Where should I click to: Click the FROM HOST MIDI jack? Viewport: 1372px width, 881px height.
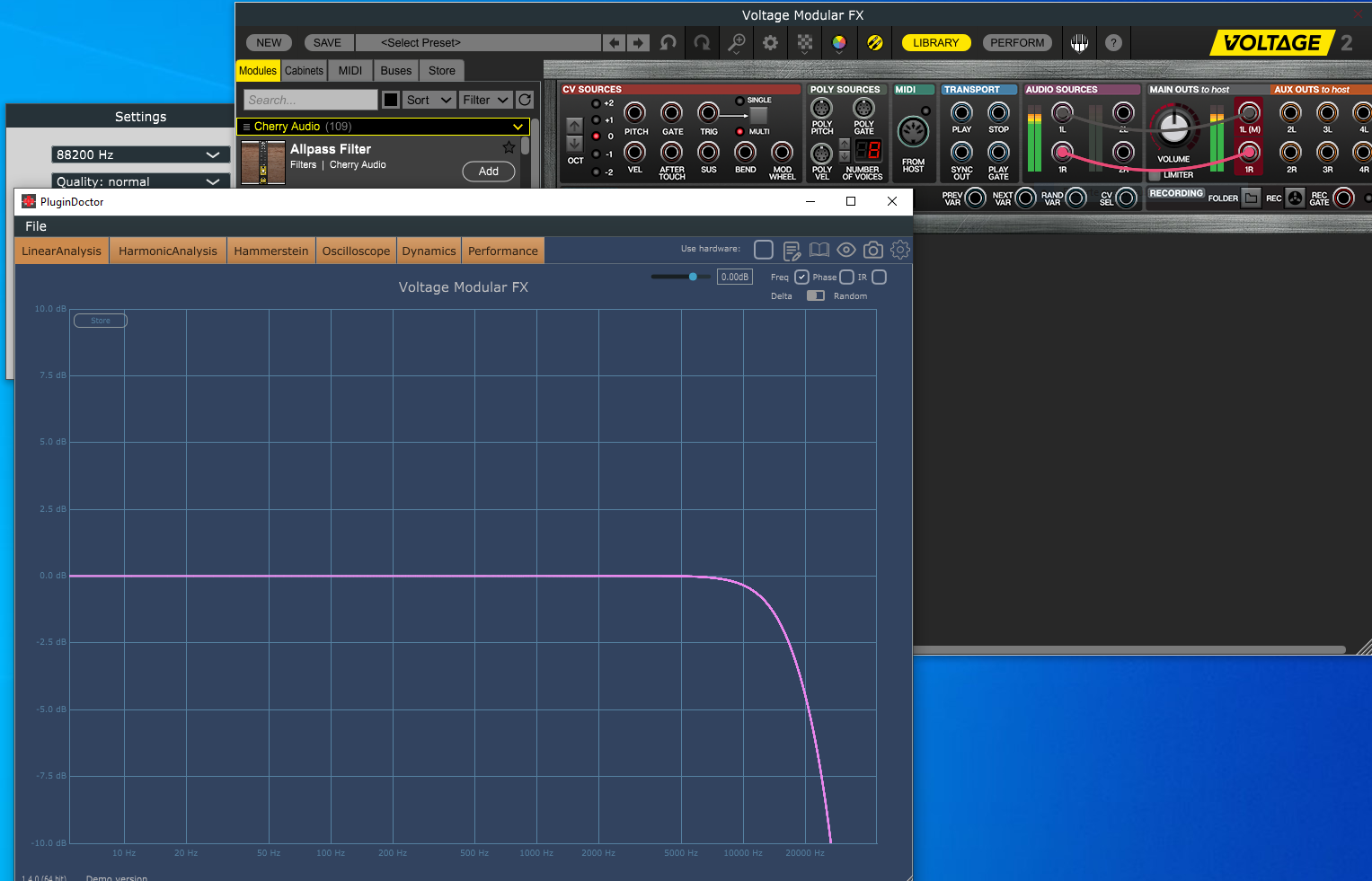(x=913, y=133)
